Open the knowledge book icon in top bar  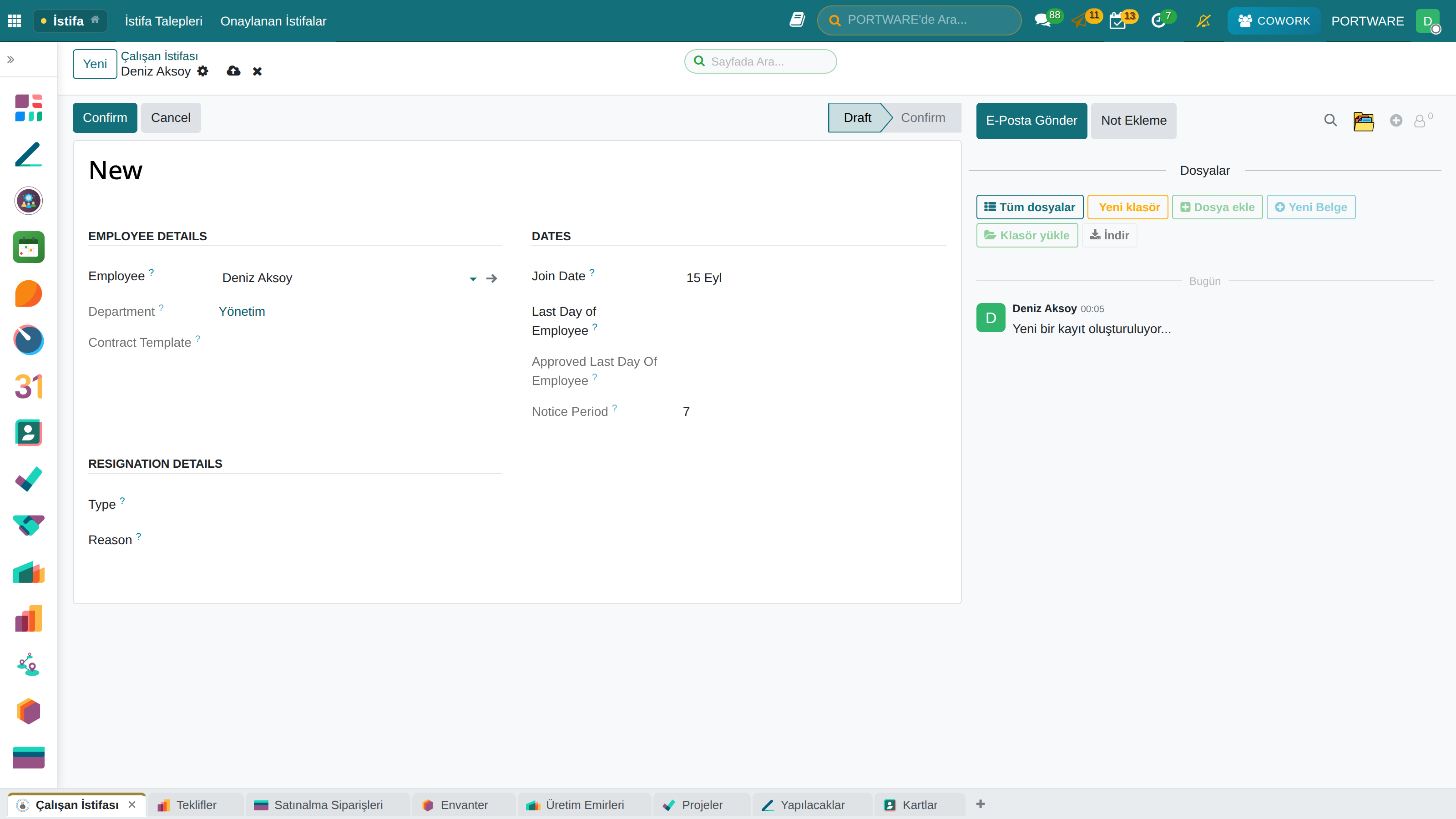[797, 20]
